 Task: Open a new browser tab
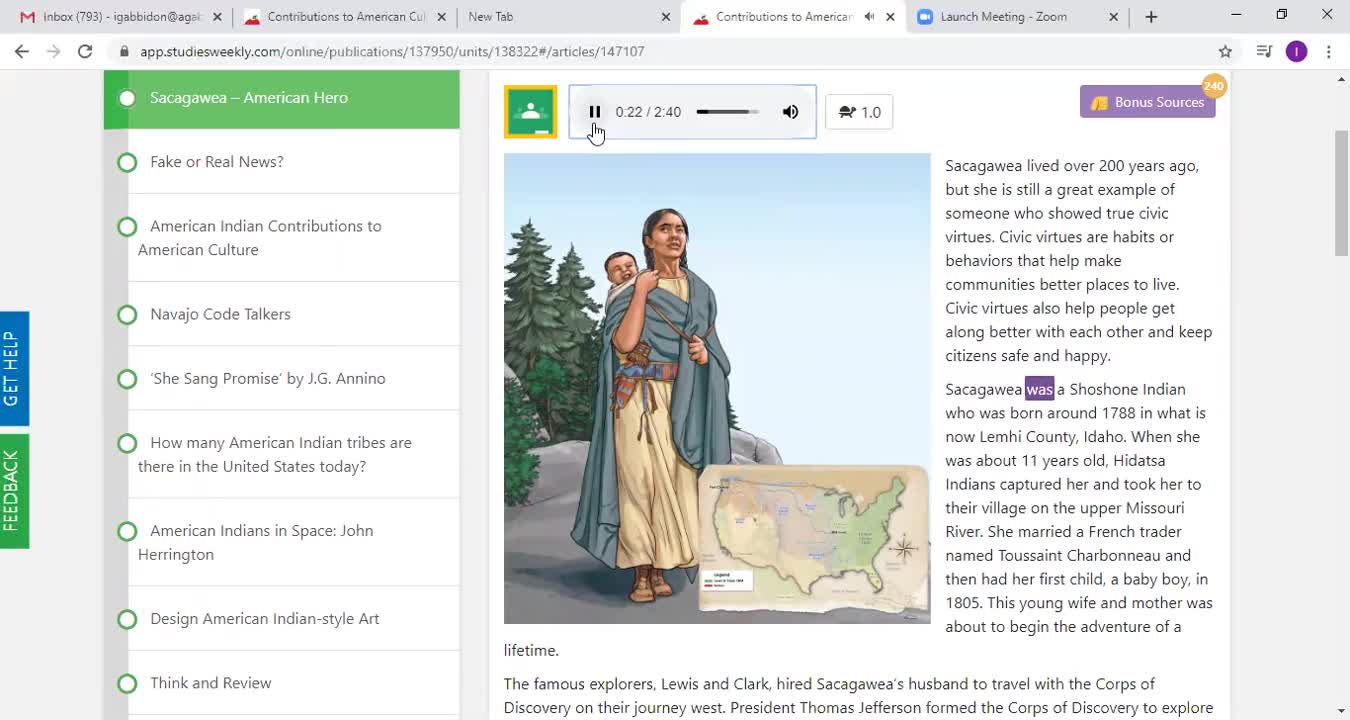pyautogui.click(x=1151, y=17)
